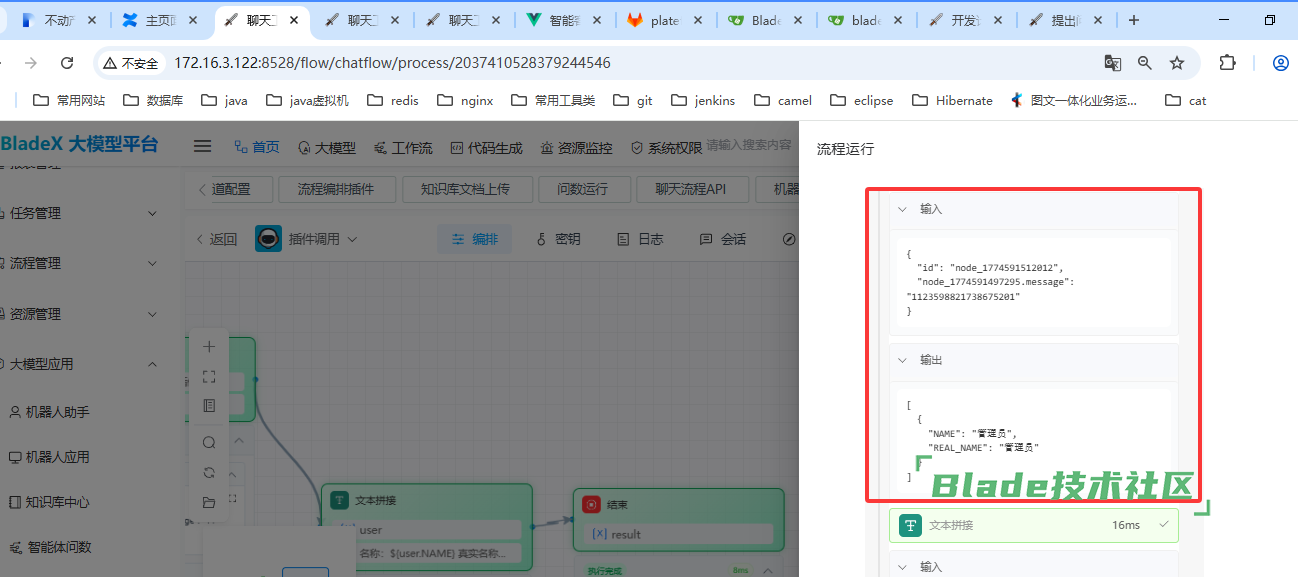Bookmark this page with the star icon

1177,63
